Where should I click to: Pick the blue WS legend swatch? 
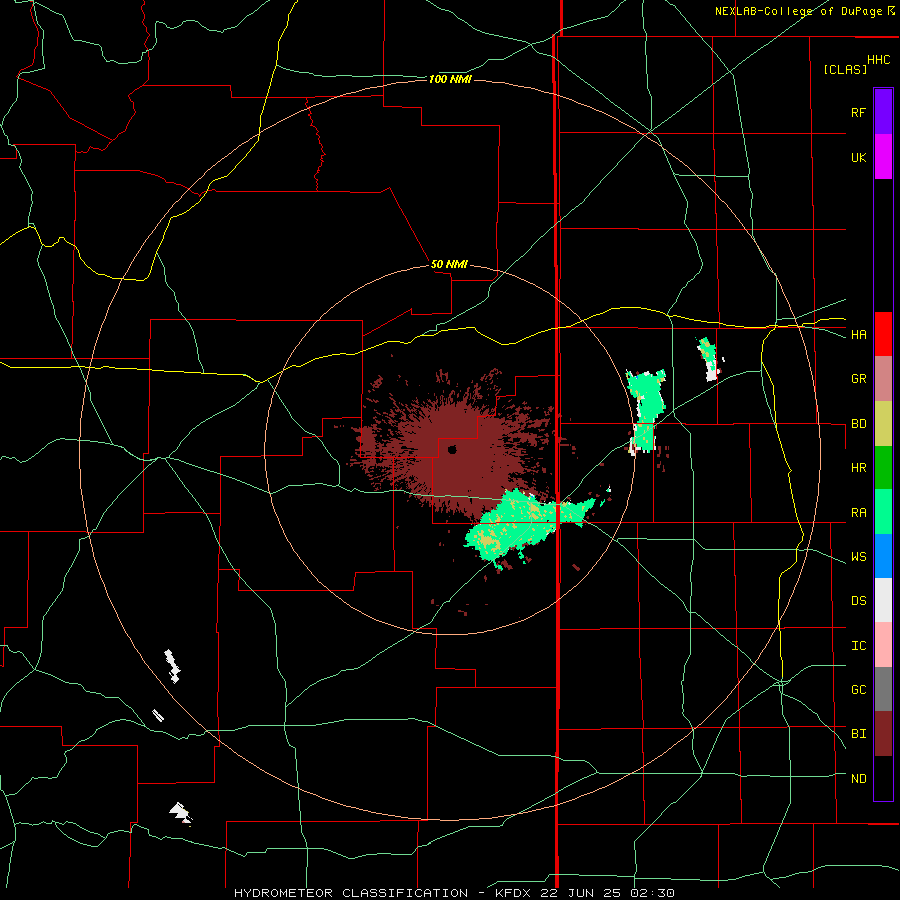point(883,556)
